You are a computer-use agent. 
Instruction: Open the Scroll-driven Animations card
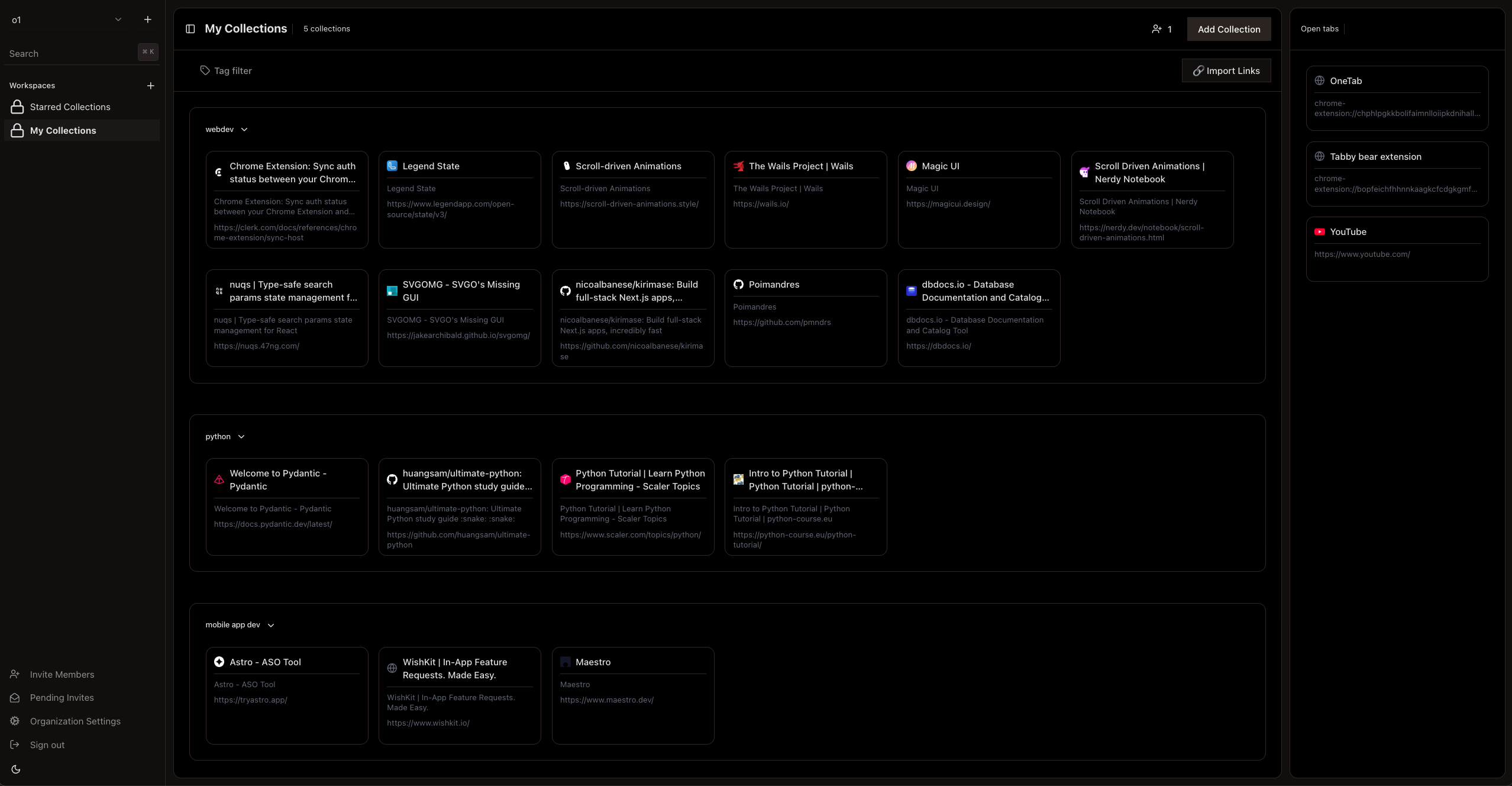click(x=633, y=200)
